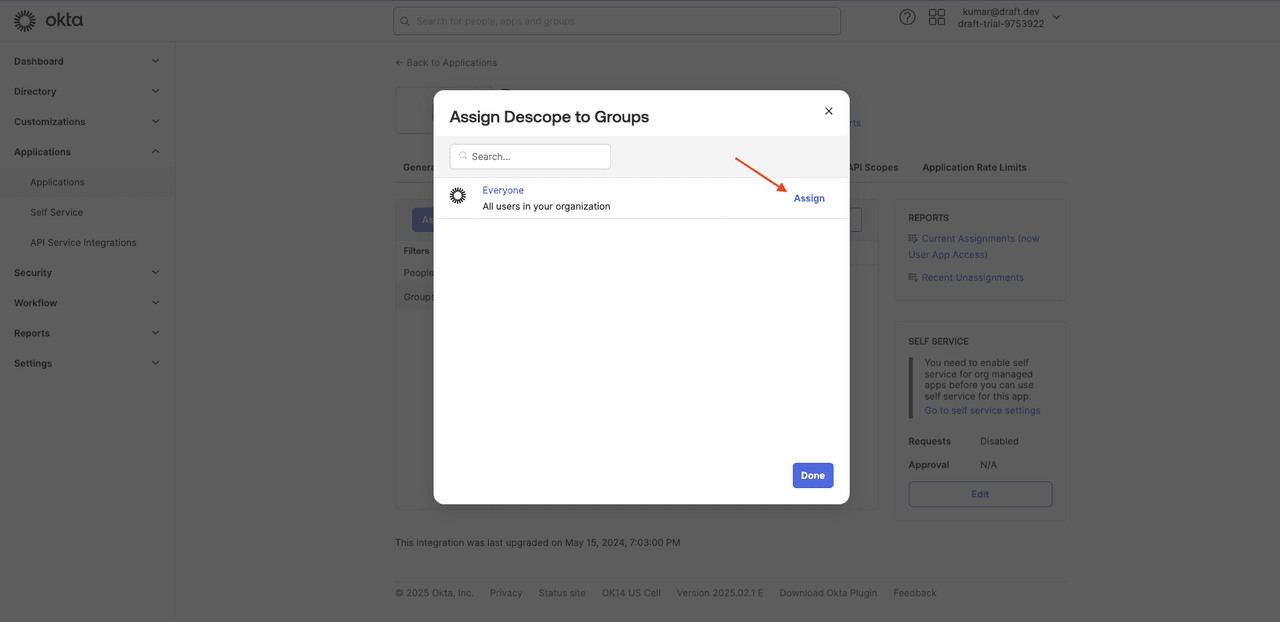Open the help question mark icon
This screenshot has width=1280, height=622.
click(x=906, y=16)
